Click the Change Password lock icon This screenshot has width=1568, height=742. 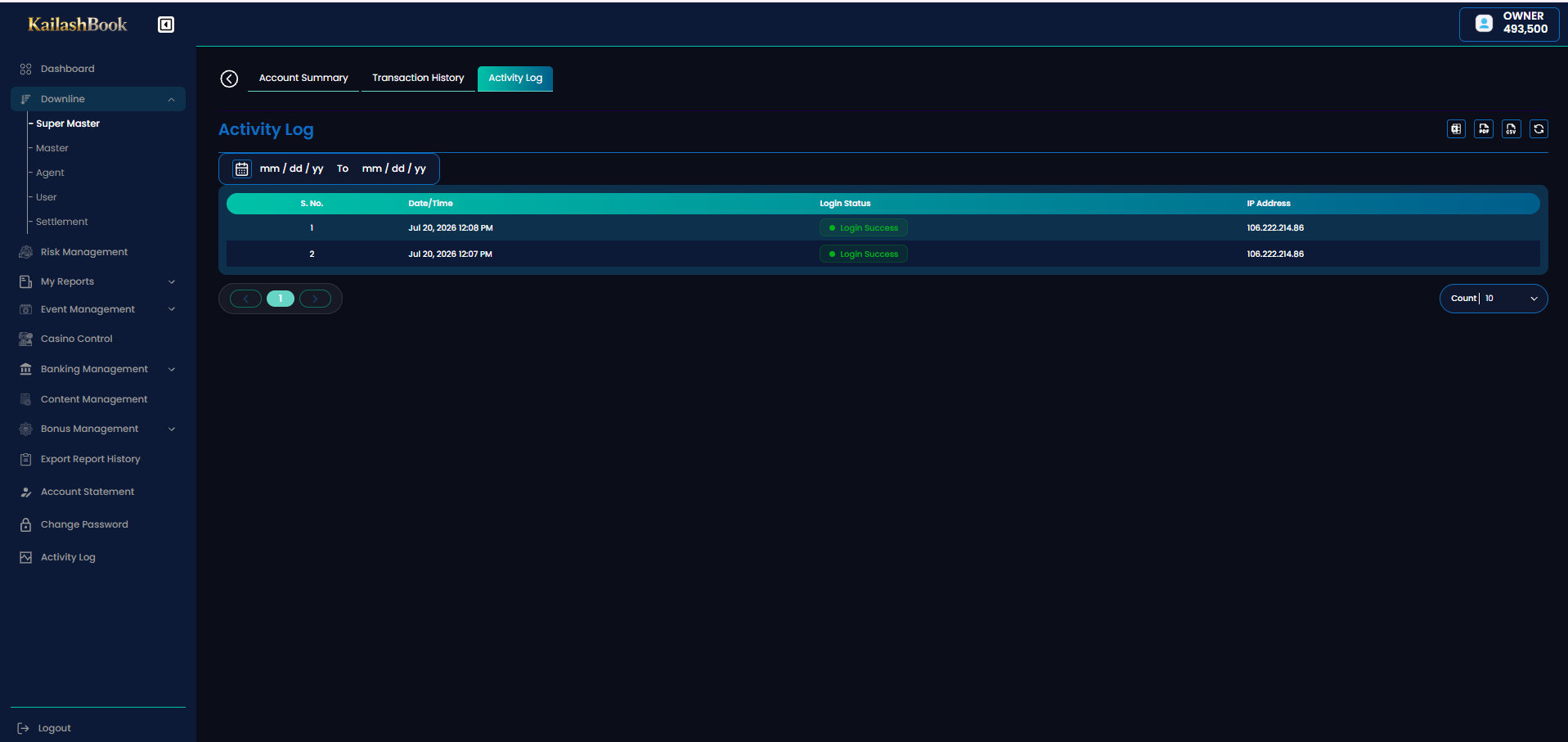click(25, 524)
